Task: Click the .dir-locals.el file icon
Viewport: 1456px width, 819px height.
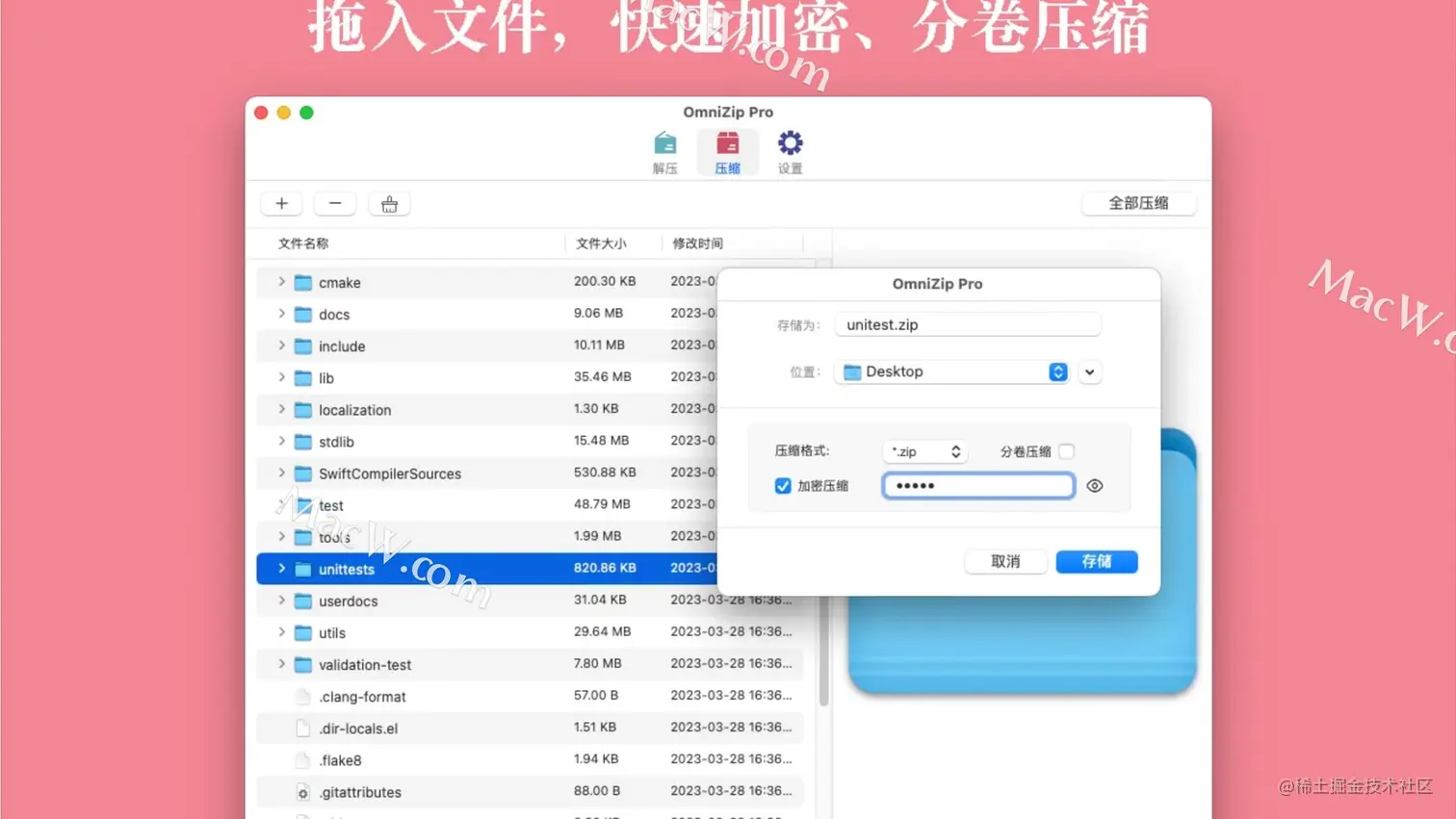Action: (302, 728)
